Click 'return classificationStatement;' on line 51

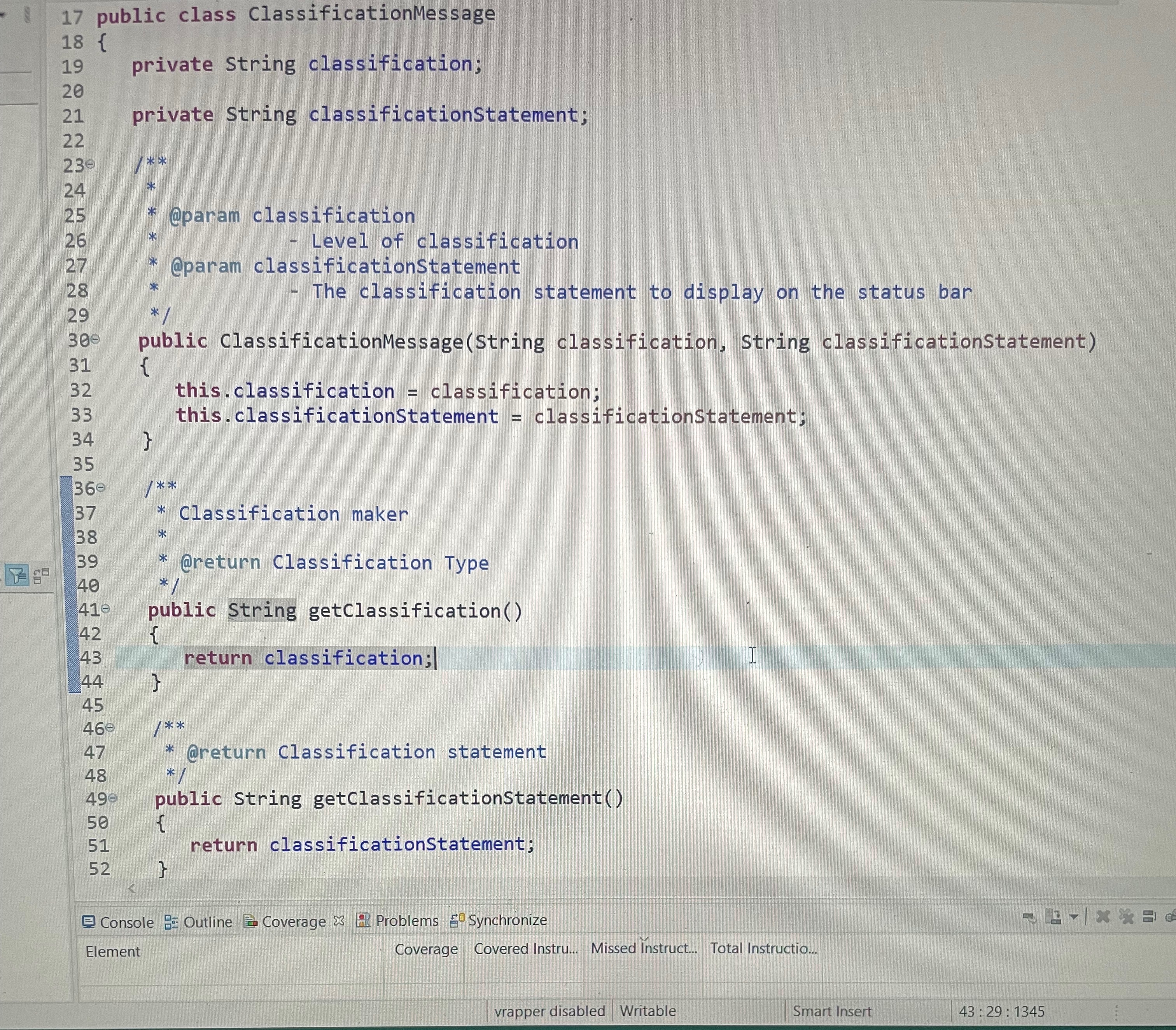tap(362, 845)
